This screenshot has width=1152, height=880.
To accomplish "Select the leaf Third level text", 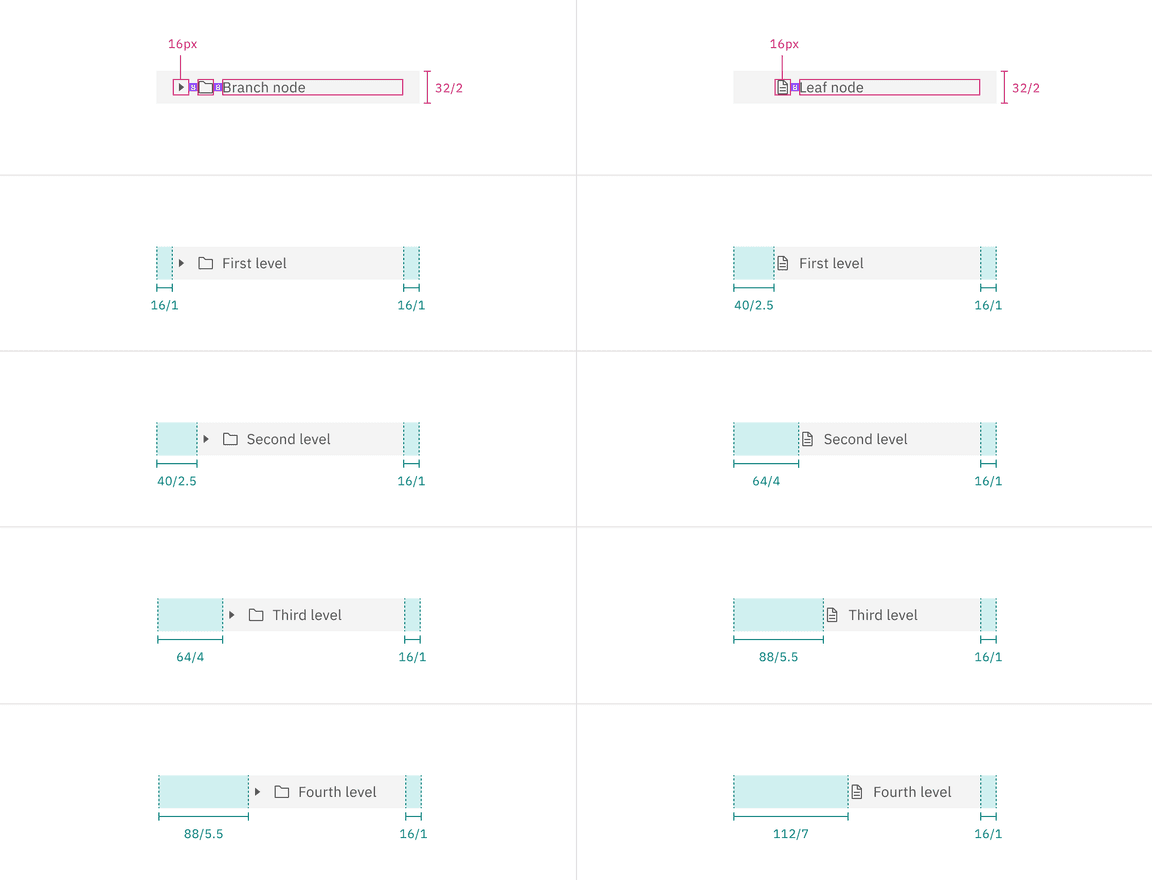I will tap(883, 615).
